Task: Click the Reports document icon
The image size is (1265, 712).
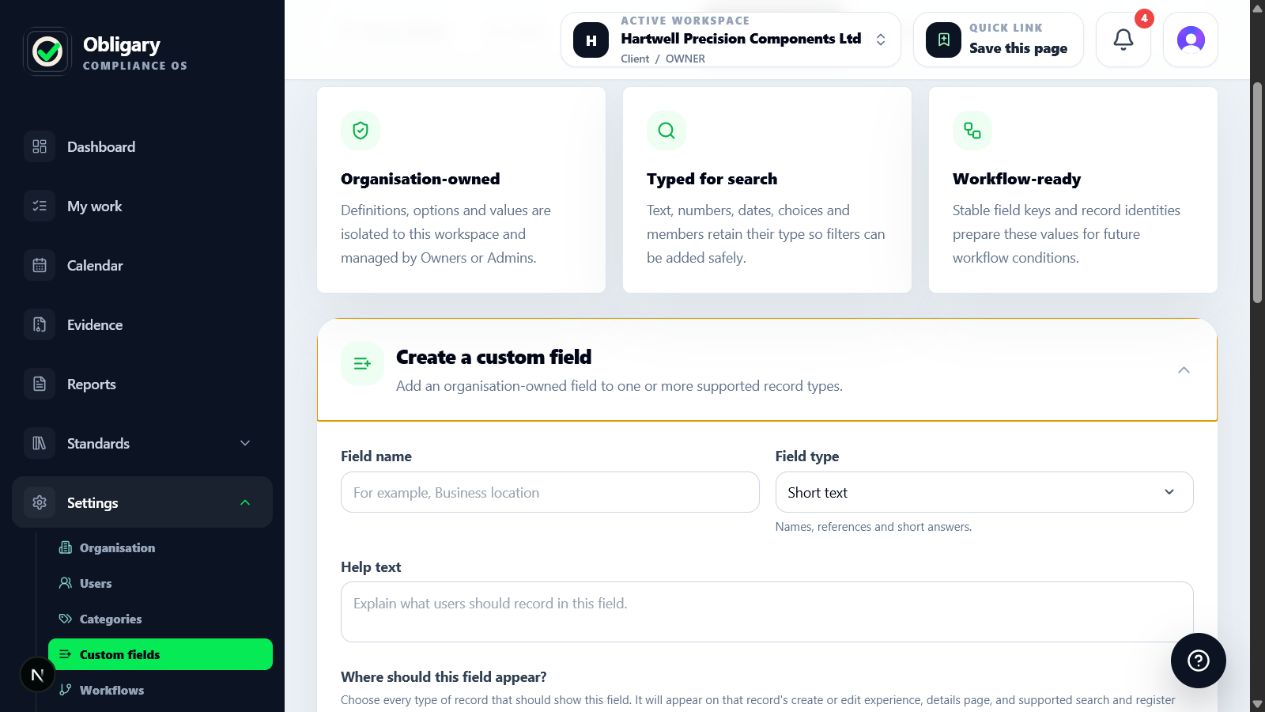Action: [40, 384]
